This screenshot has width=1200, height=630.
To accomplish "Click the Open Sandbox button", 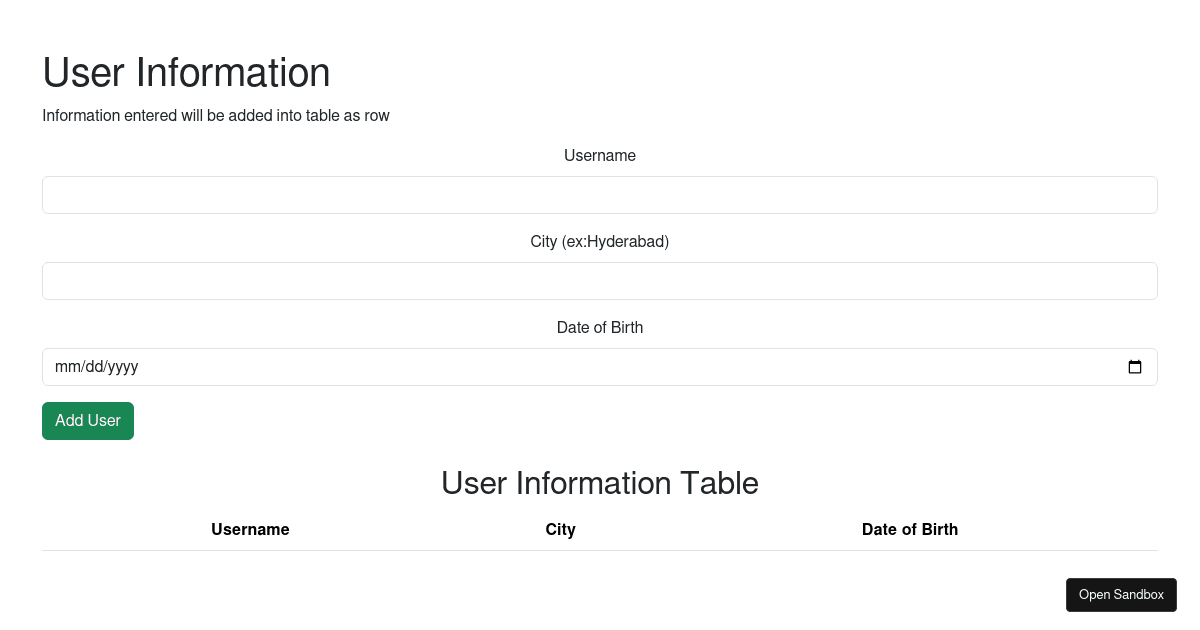I will point(1121,595).
